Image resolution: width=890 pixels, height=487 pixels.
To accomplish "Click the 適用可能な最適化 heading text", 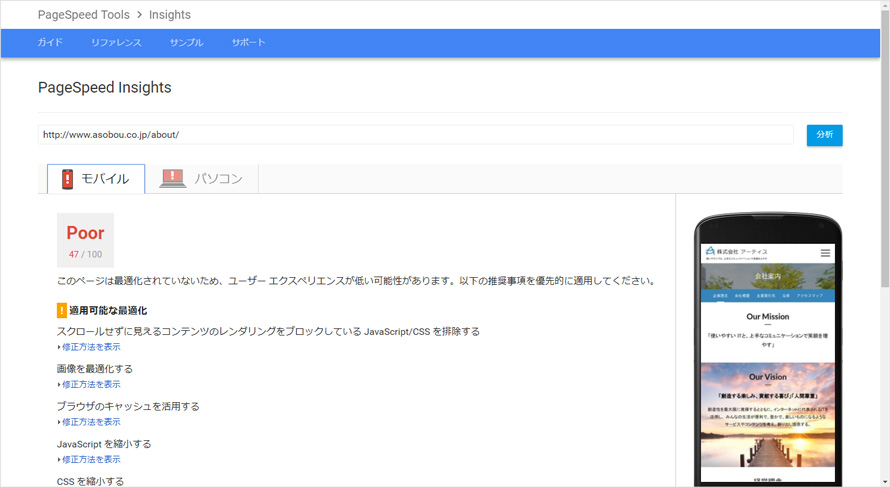I will pyautogui.click(x=108, y=310).
